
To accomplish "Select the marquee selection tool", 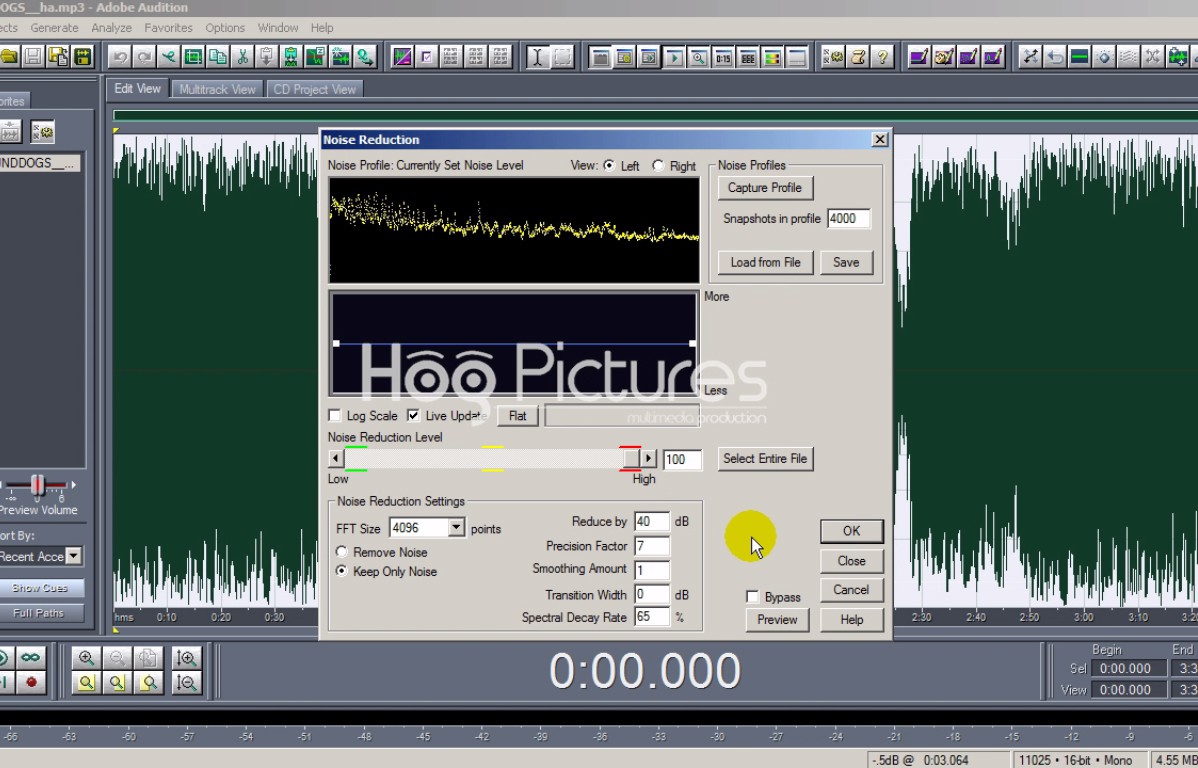I will (562, 57).
